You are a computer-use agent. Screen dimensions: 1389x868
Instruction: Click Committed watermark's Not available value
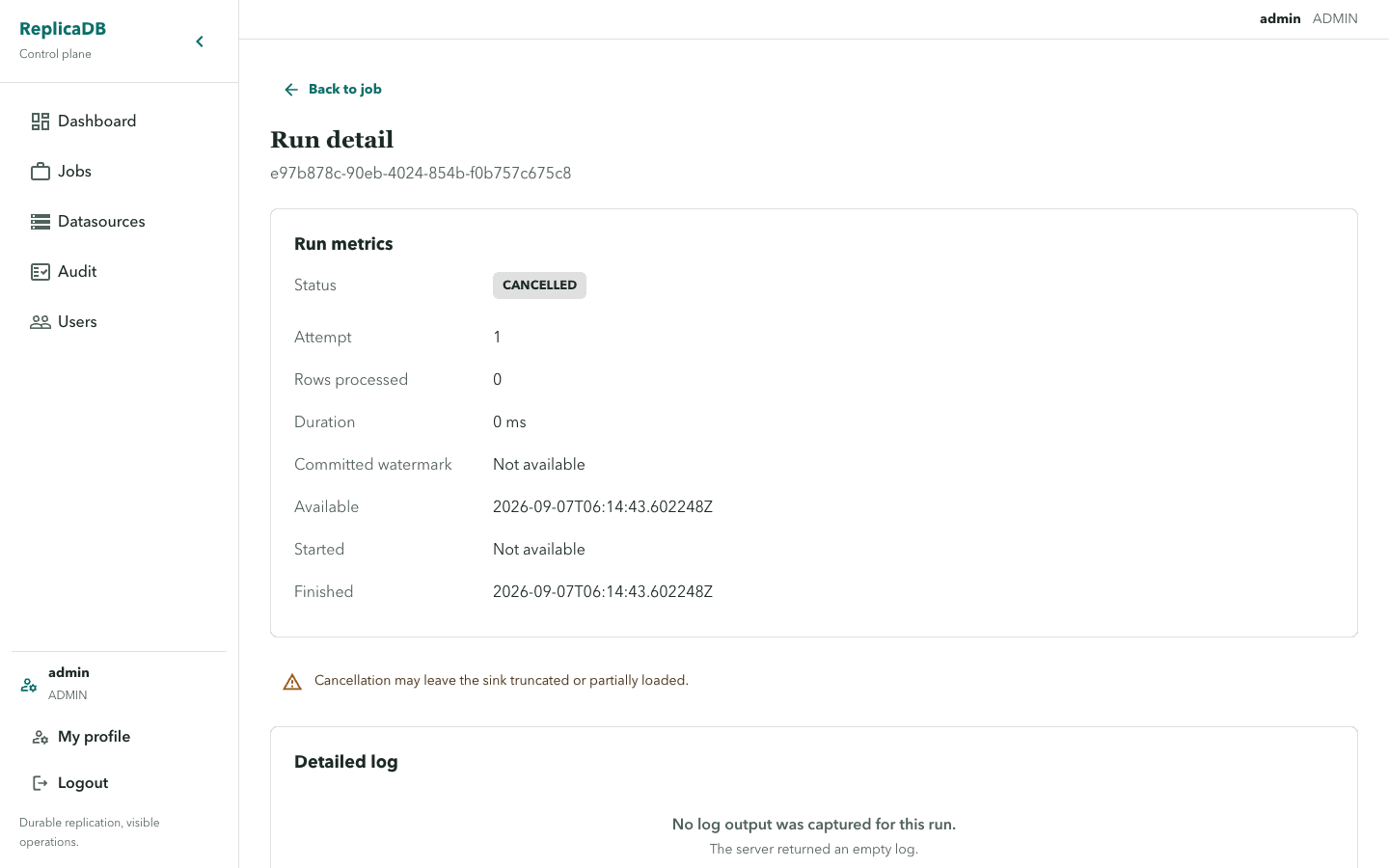(x=539, y=465)
